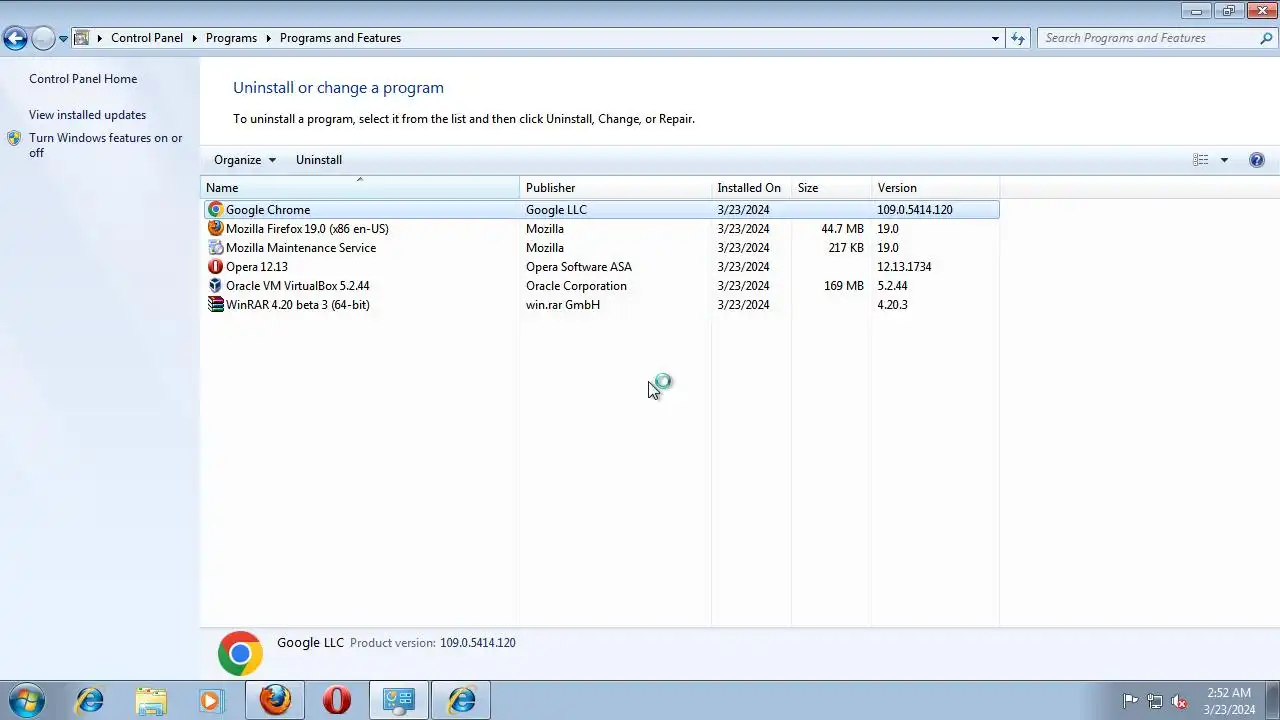Open Turn Windows features on or off
The height and width of the screenshot is (720, 1280).
click(x=106, y=145)
